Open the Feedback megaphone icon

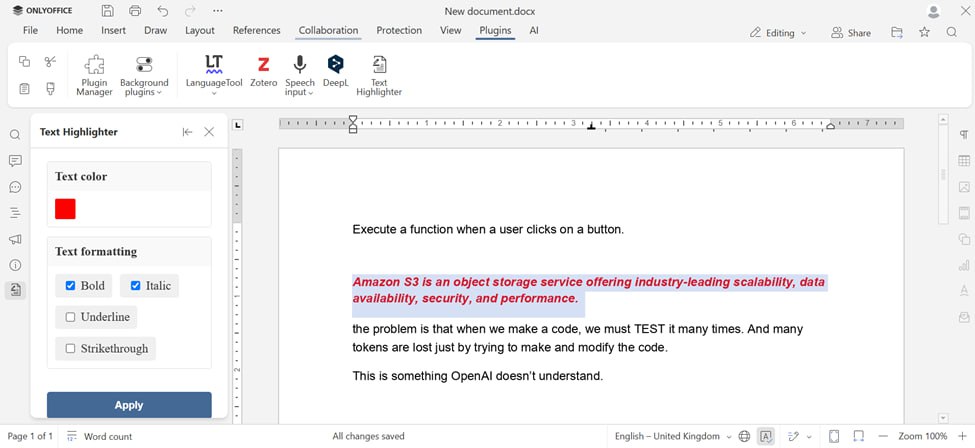click(x=16, y=239)
